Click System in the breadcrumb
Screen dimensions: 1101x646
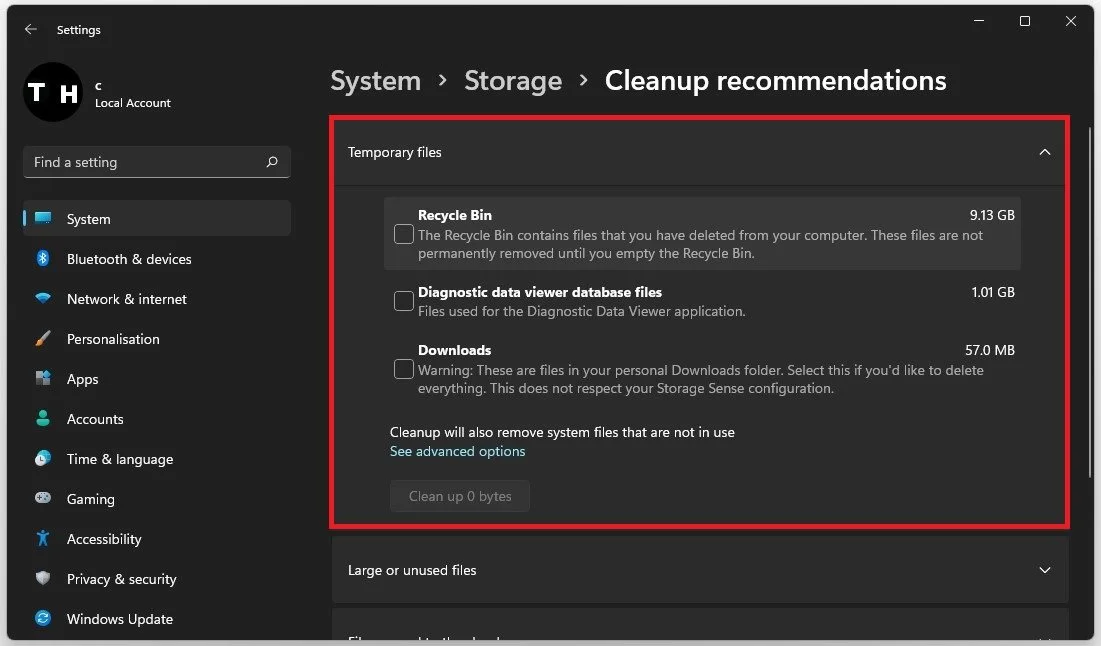click(x=376, y=81)
